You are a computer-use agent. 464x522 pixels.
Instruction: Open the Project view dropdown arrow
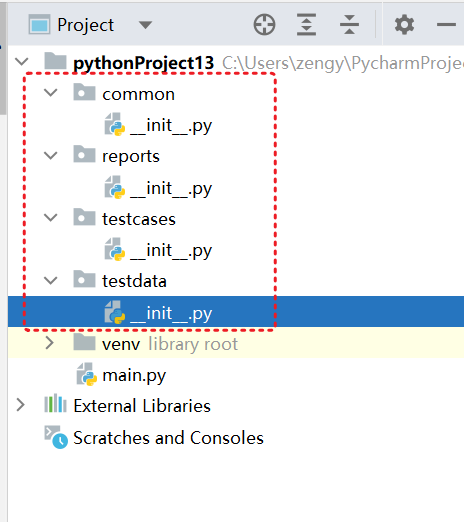(x=145, y=25)
